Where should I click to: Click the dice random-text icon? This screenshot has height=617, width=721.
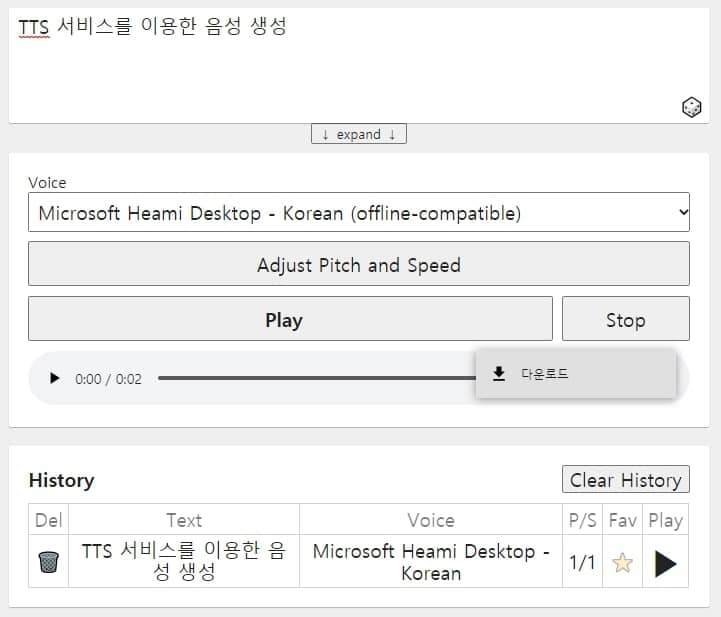[x=691, y=108]
